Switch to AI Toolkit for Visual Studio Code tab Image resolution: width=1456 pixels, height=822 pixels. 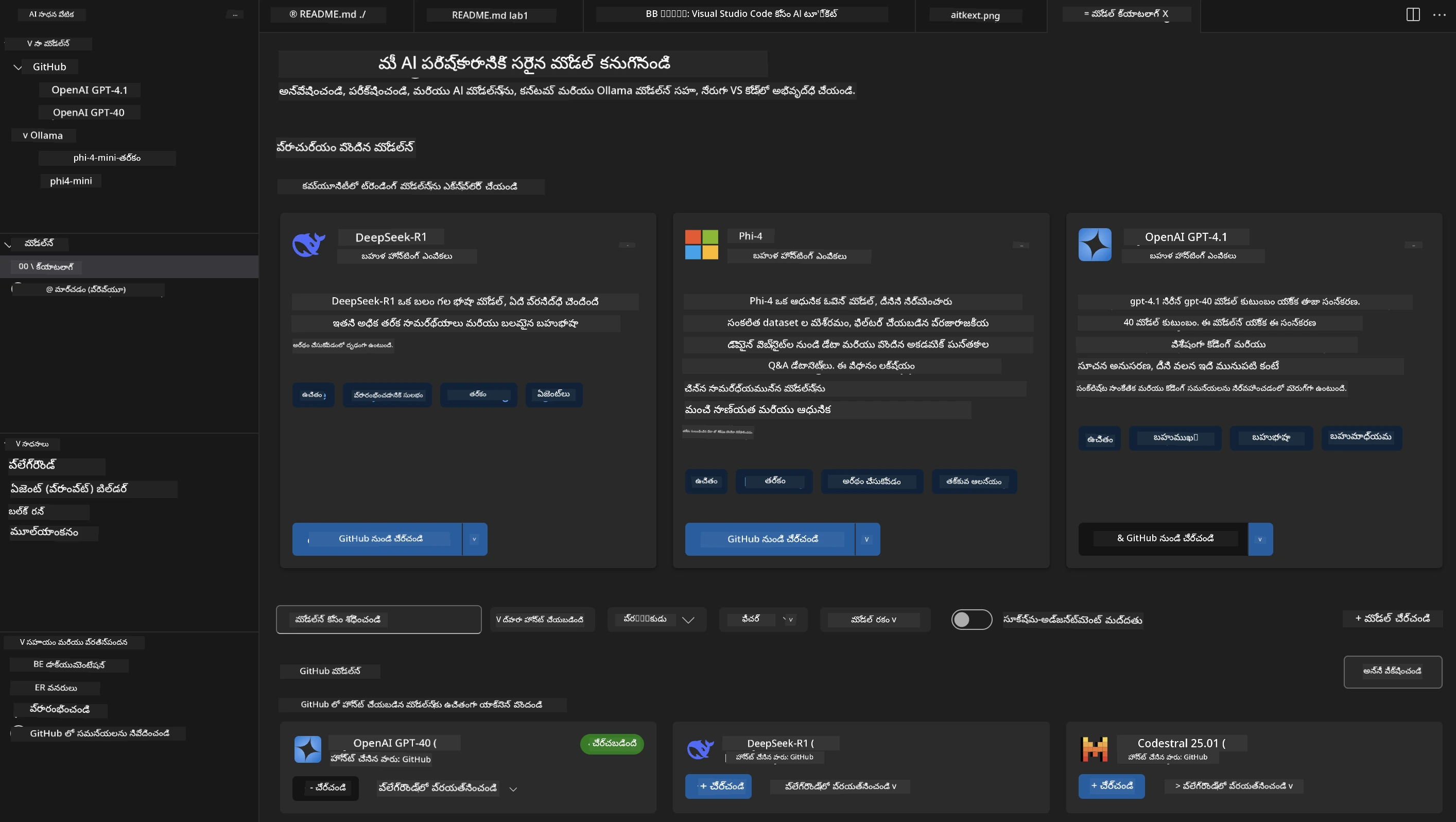pyautogui.click(x=741, y=14)
